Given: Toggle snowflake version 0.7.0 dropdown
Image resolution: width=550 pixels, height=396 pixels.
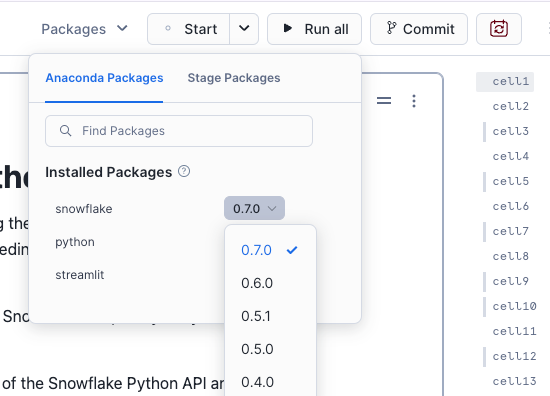Looking at the screenshot, I should (x=254, y=208).
